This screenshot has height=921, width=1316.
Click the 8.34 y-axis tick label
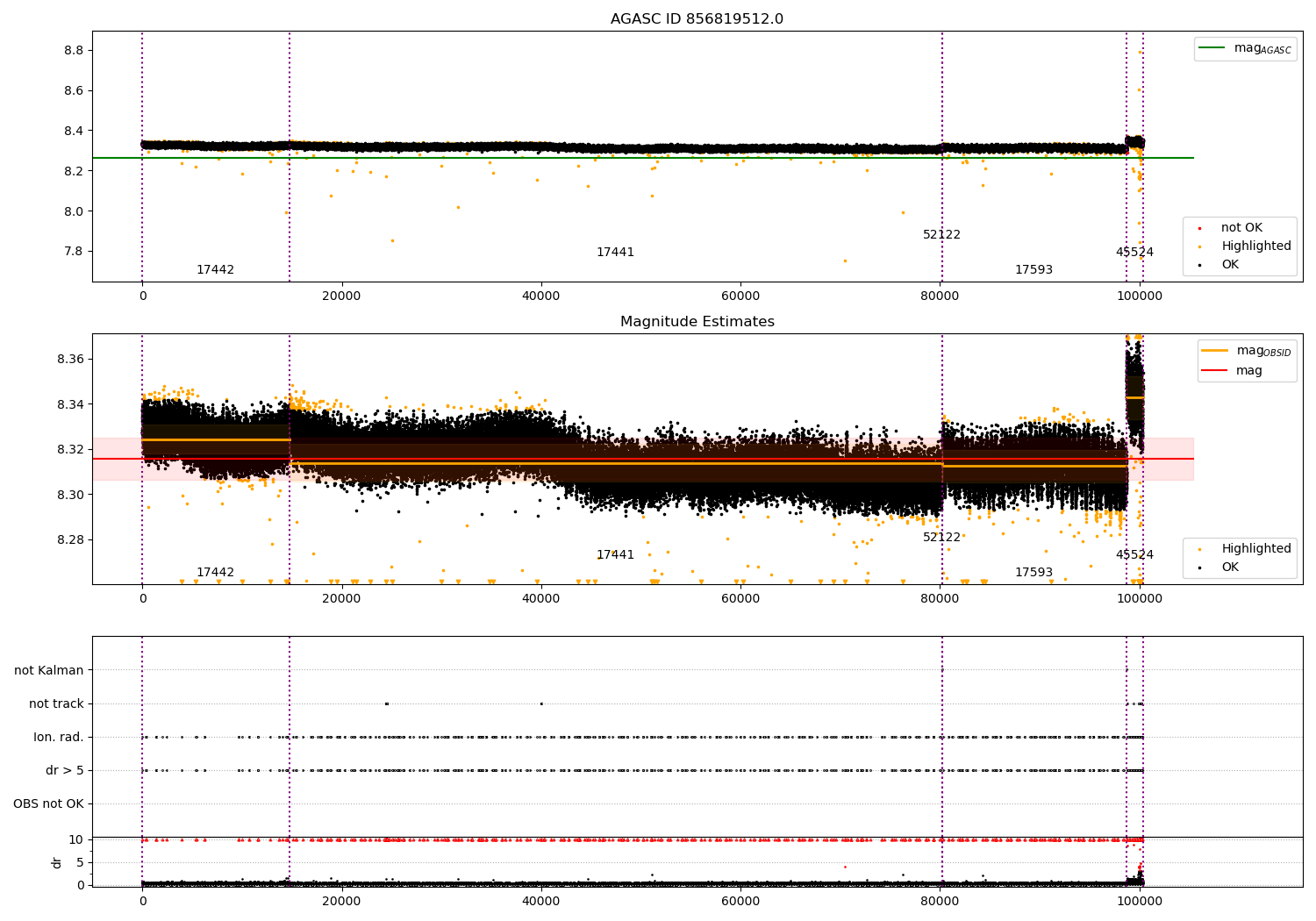point(70,405)
